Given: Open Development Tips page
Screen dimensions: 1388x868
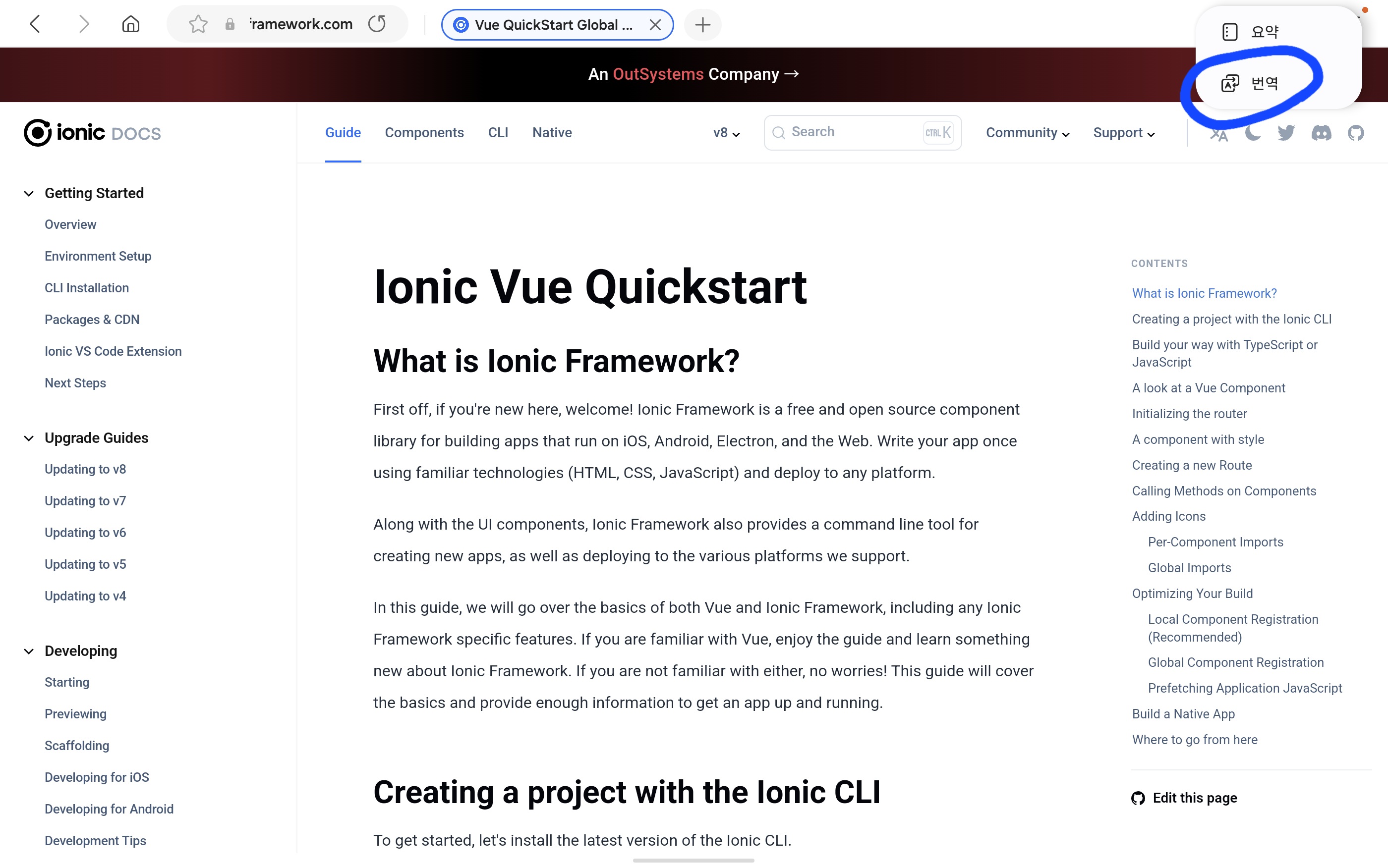Looking at the screenshot, I should pyautogui.click(x=95, y=841).
